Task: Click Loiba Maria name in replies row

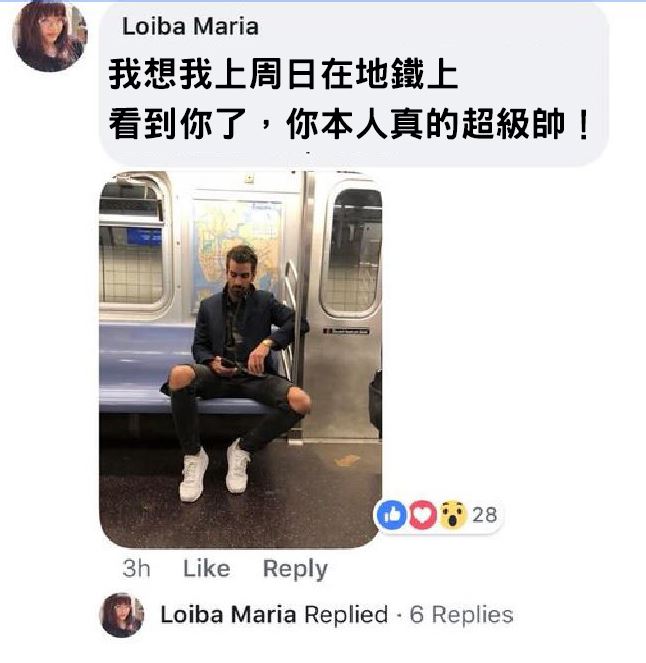Action: (x=228, y=614)
